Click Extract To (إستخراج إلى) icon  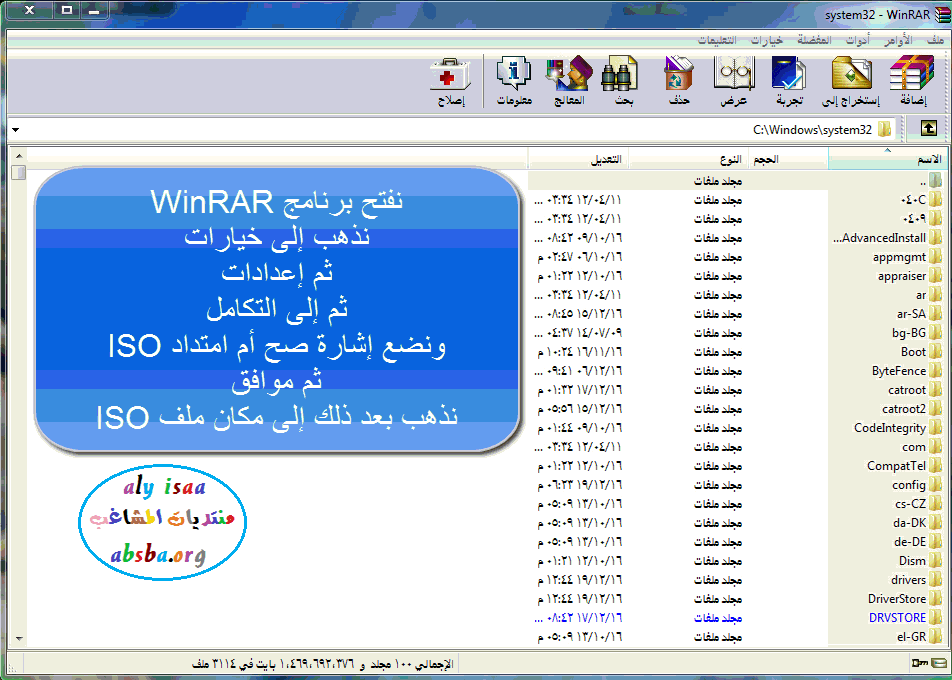point(851,81)
